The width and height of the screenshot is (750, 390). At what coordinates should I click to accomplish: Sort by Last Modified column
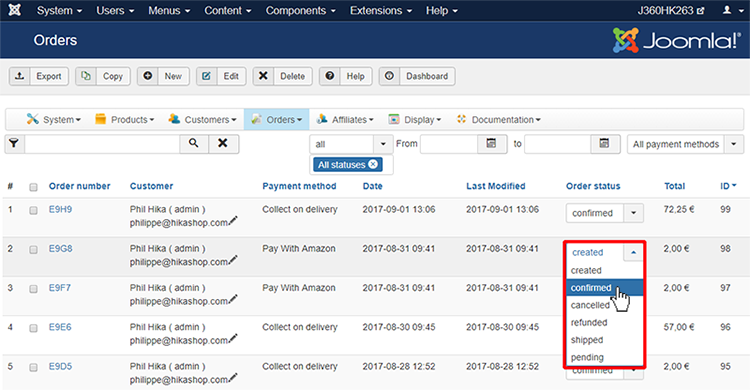click(x=496, y=186)
